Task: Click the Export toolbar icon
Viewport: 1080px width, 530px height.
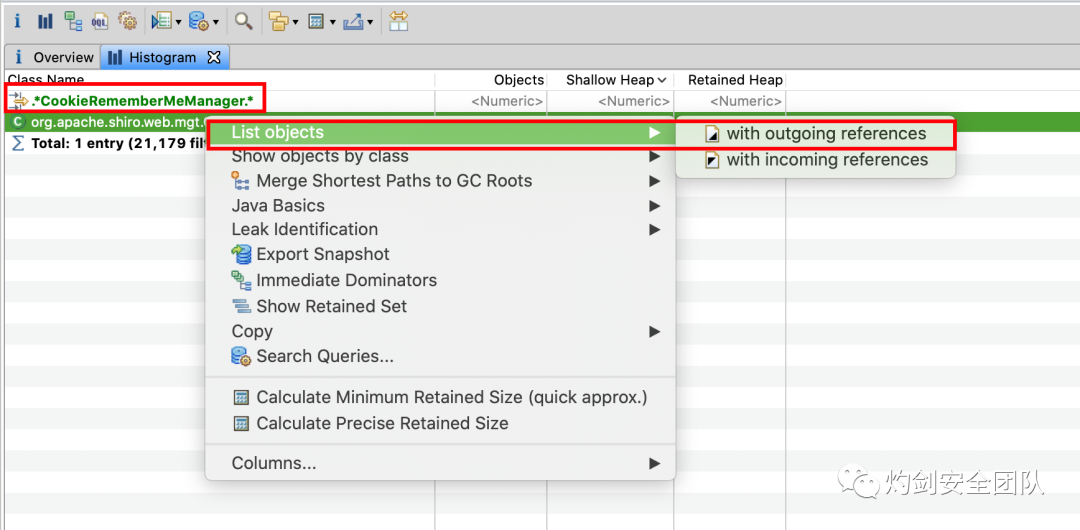Action: tap(353, 21)
